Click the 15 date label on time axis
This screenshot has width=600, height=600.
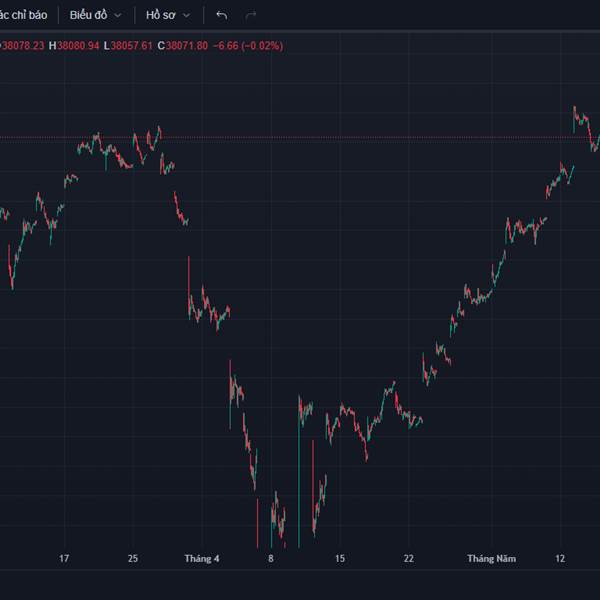tap(340, 558)
